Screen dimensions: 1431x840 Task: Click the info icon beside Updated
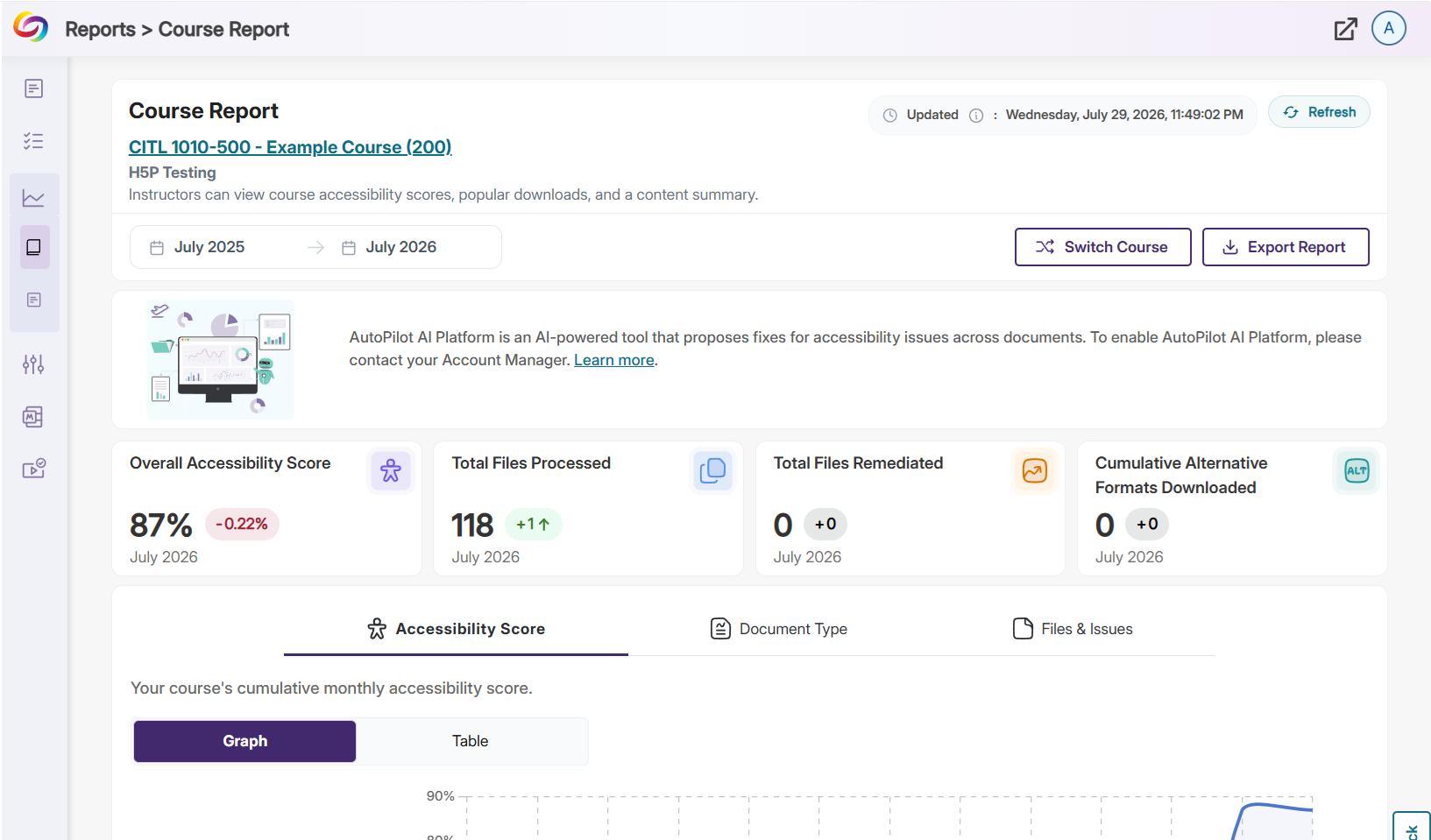pyautogui.click(x=976, y=116)
